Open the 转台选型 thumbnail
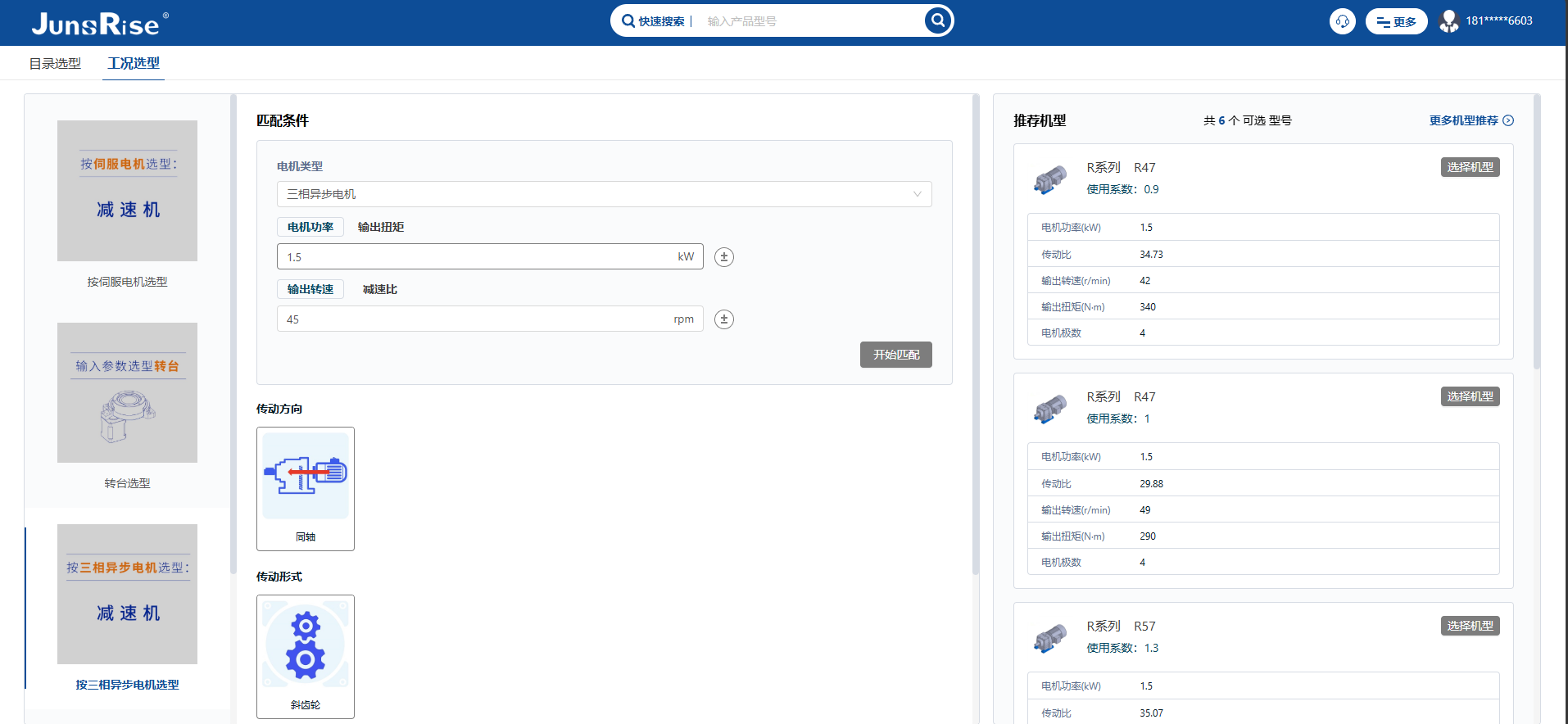The width and height of the screenshot is (1568, 724). (127, 392)
